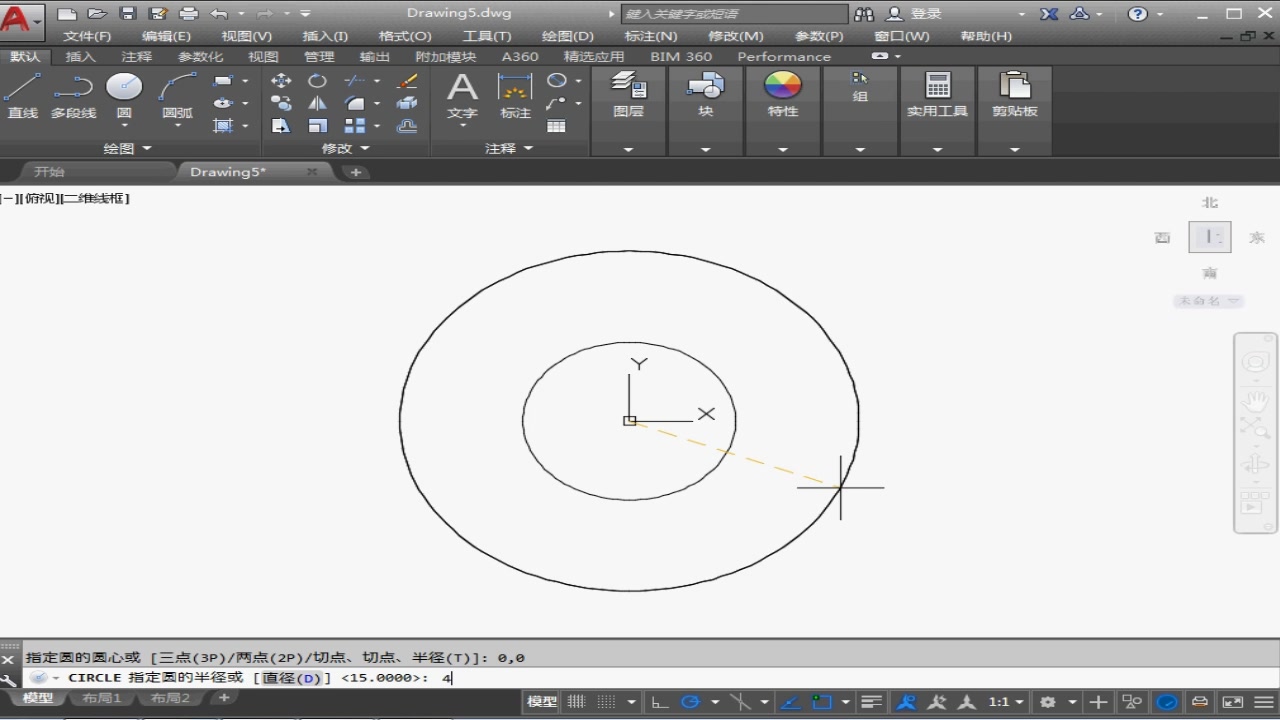Toggle grid display in status bar

click(577, 702)
